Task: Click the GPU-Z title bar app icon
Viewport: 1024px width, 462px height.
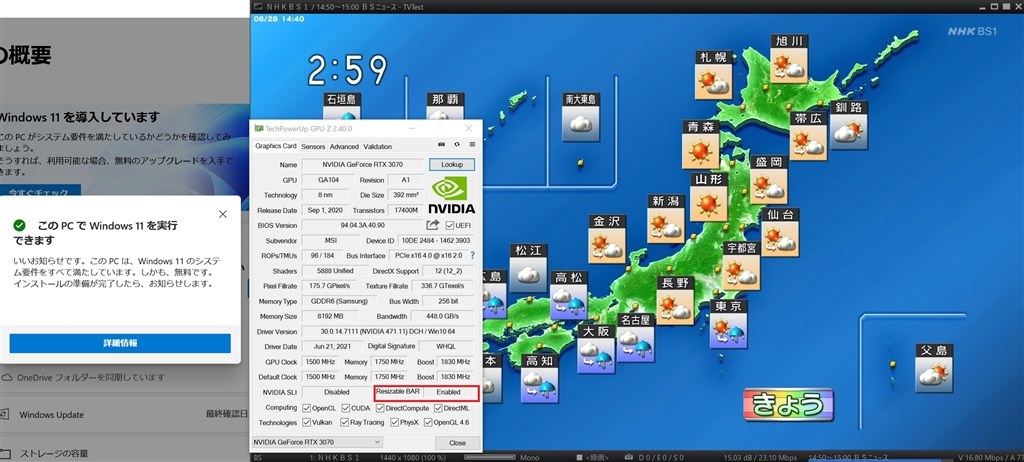Action: click(x=259, y=129)
